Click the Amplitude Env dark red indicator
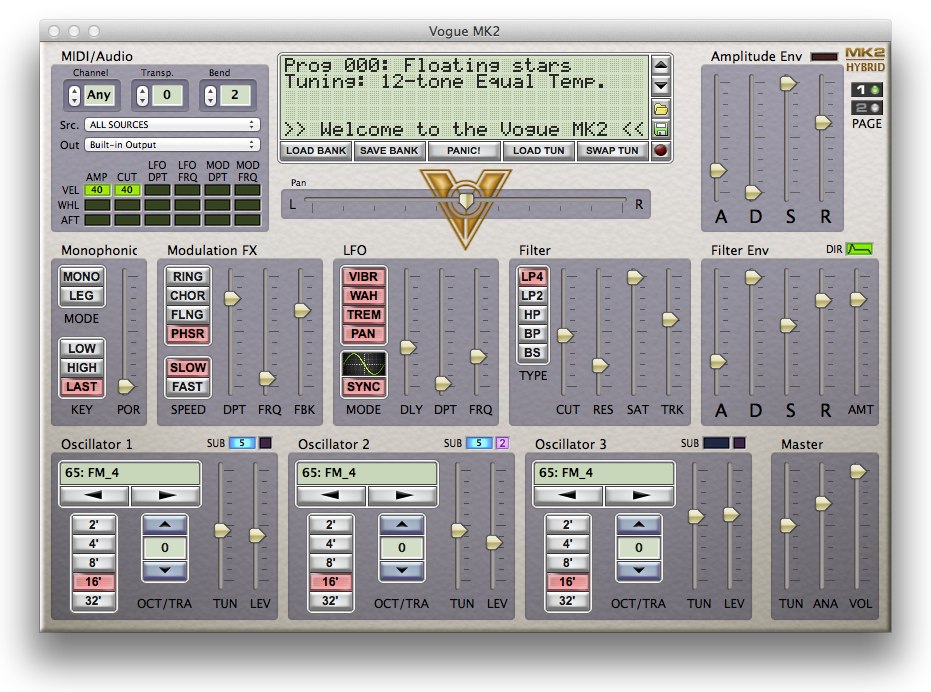931x692 pixels. click(x=824, y=56)
